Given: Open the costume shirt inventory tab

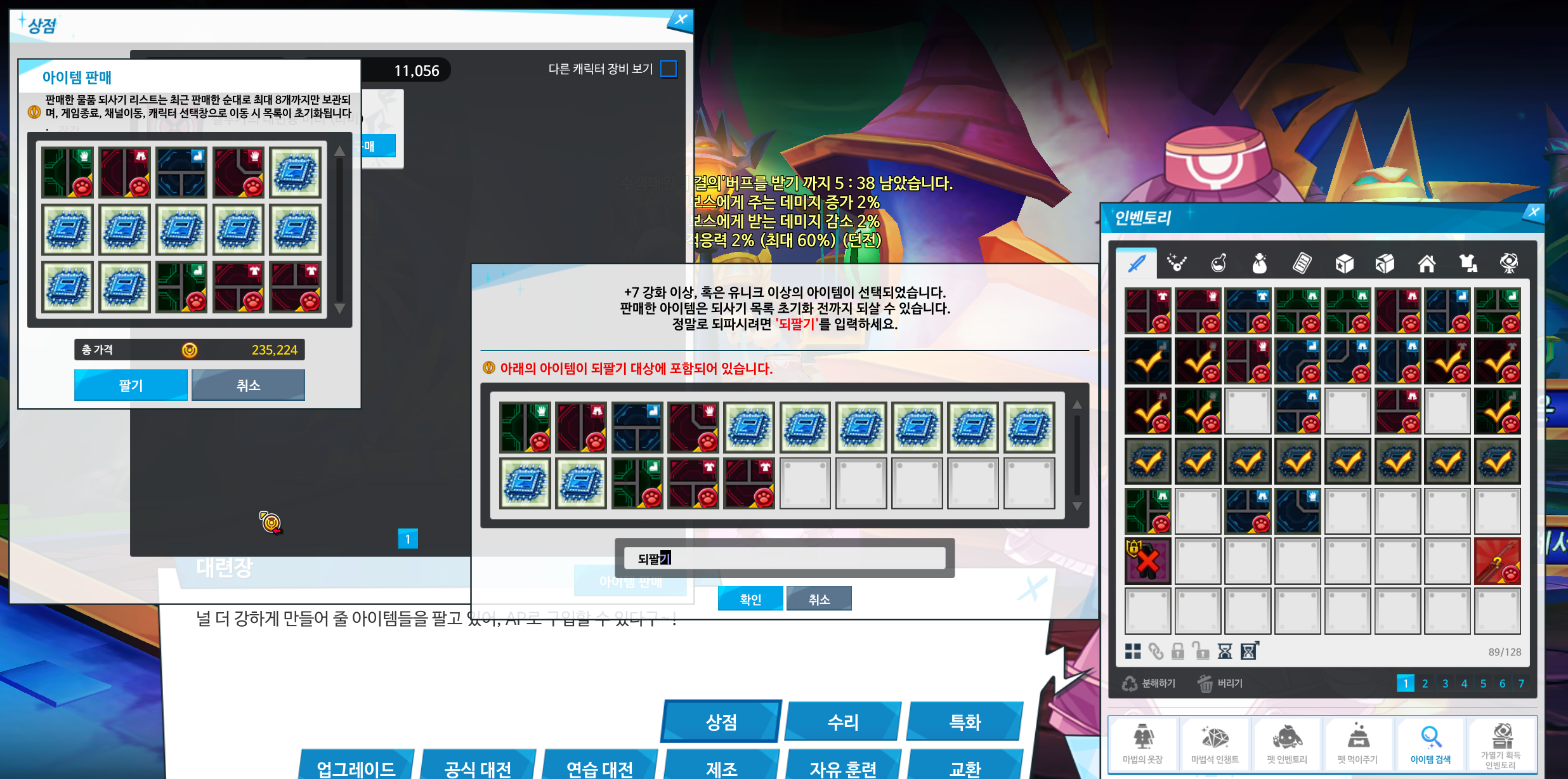Looking at the screenshot, I should (1468, 263).
